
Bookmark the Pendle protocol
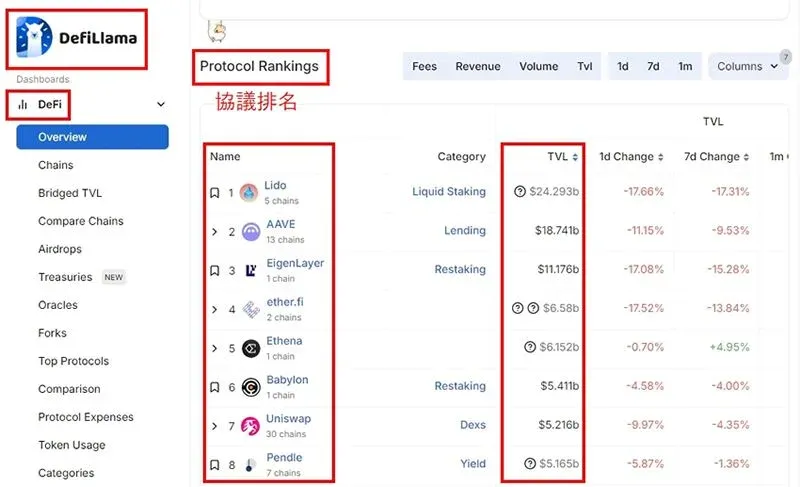[215, 465]
